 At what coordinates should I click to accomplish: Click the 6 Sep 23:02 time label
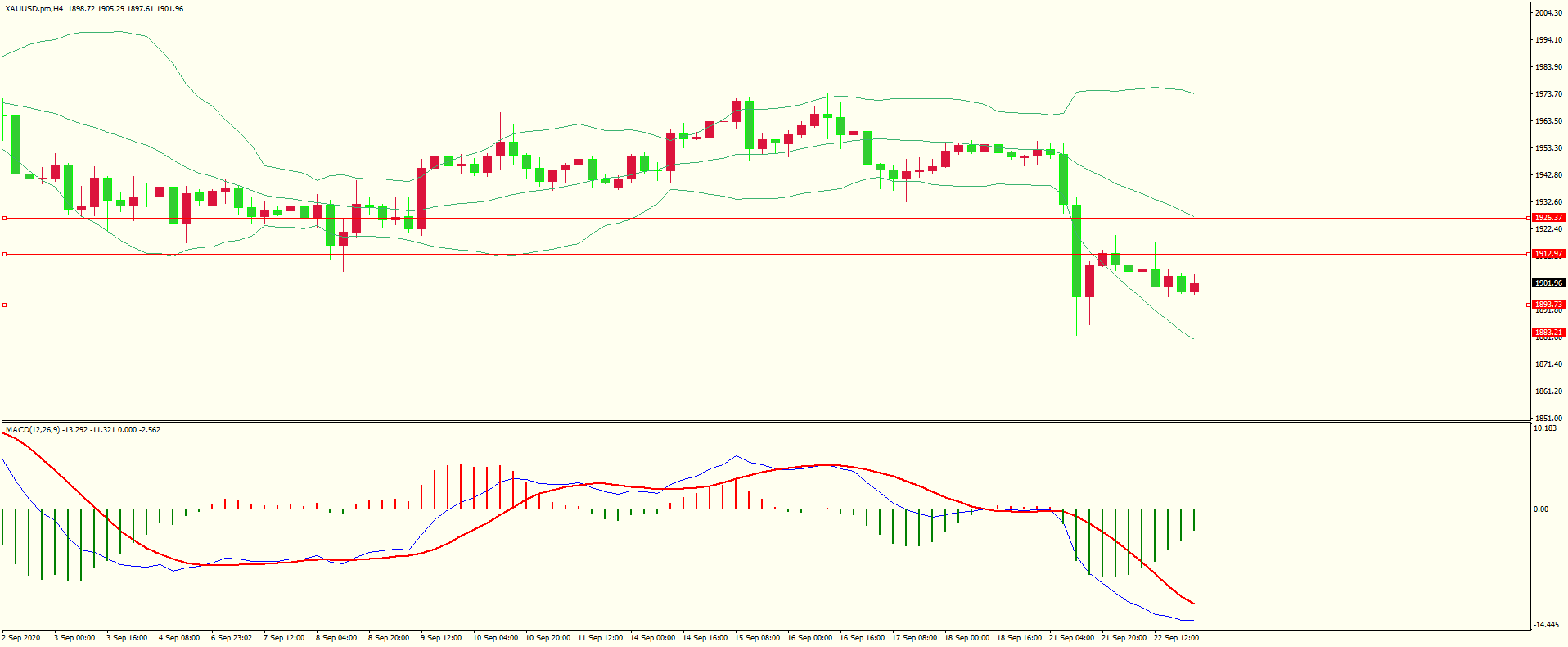pyautogui.click(x=232, y=637)
